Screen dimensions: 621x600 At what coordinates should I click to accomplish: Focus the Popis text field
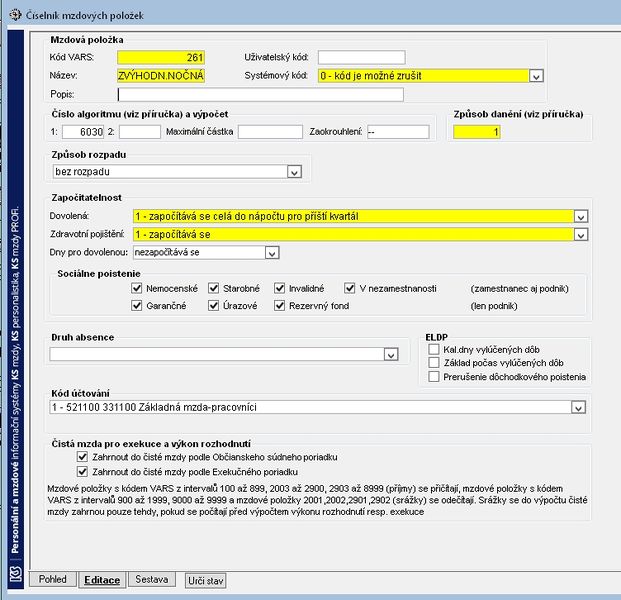tap(261, 95)
